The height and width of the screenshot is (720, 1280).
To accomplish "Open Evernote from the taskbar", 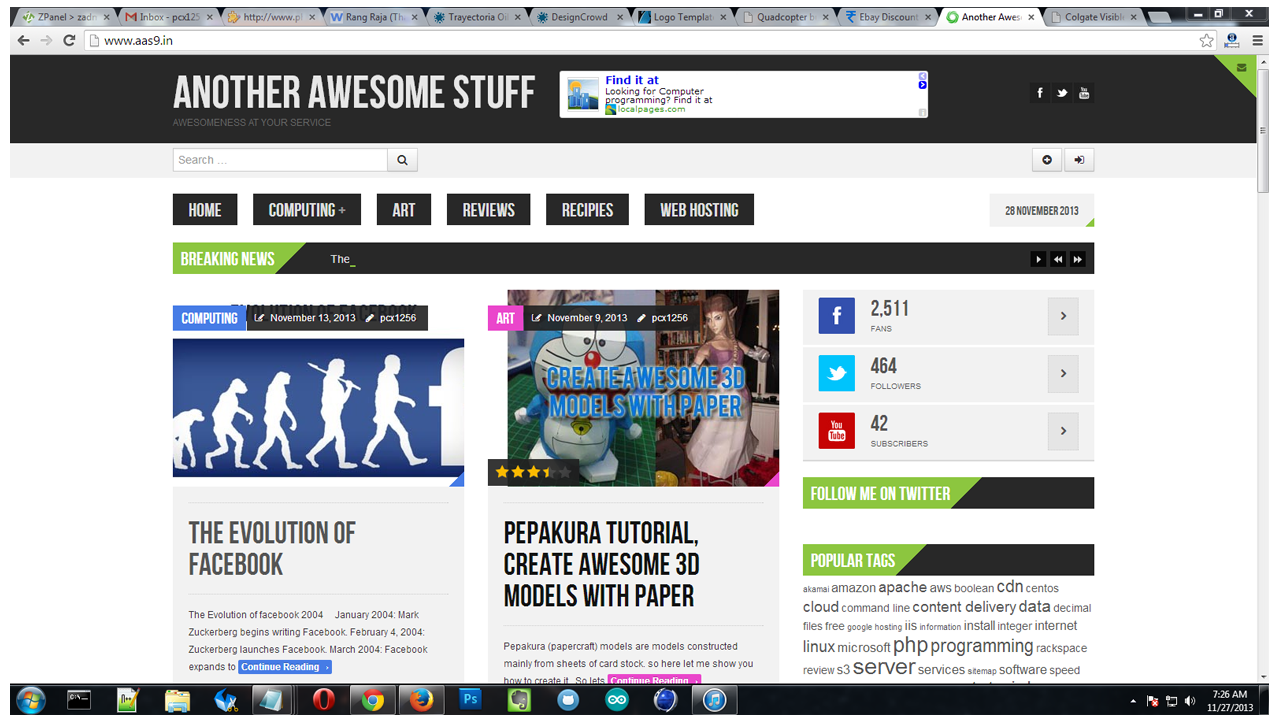I will [519, 701].
